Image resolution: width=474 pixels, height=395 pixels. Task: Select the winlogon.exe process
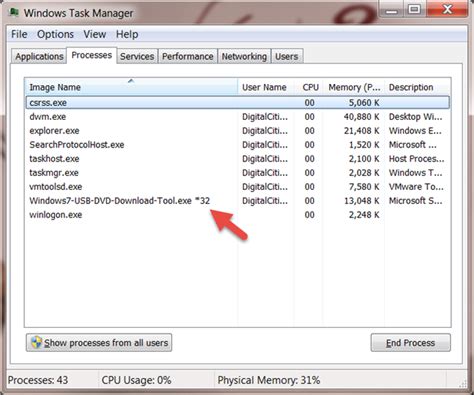coord(238,215)
